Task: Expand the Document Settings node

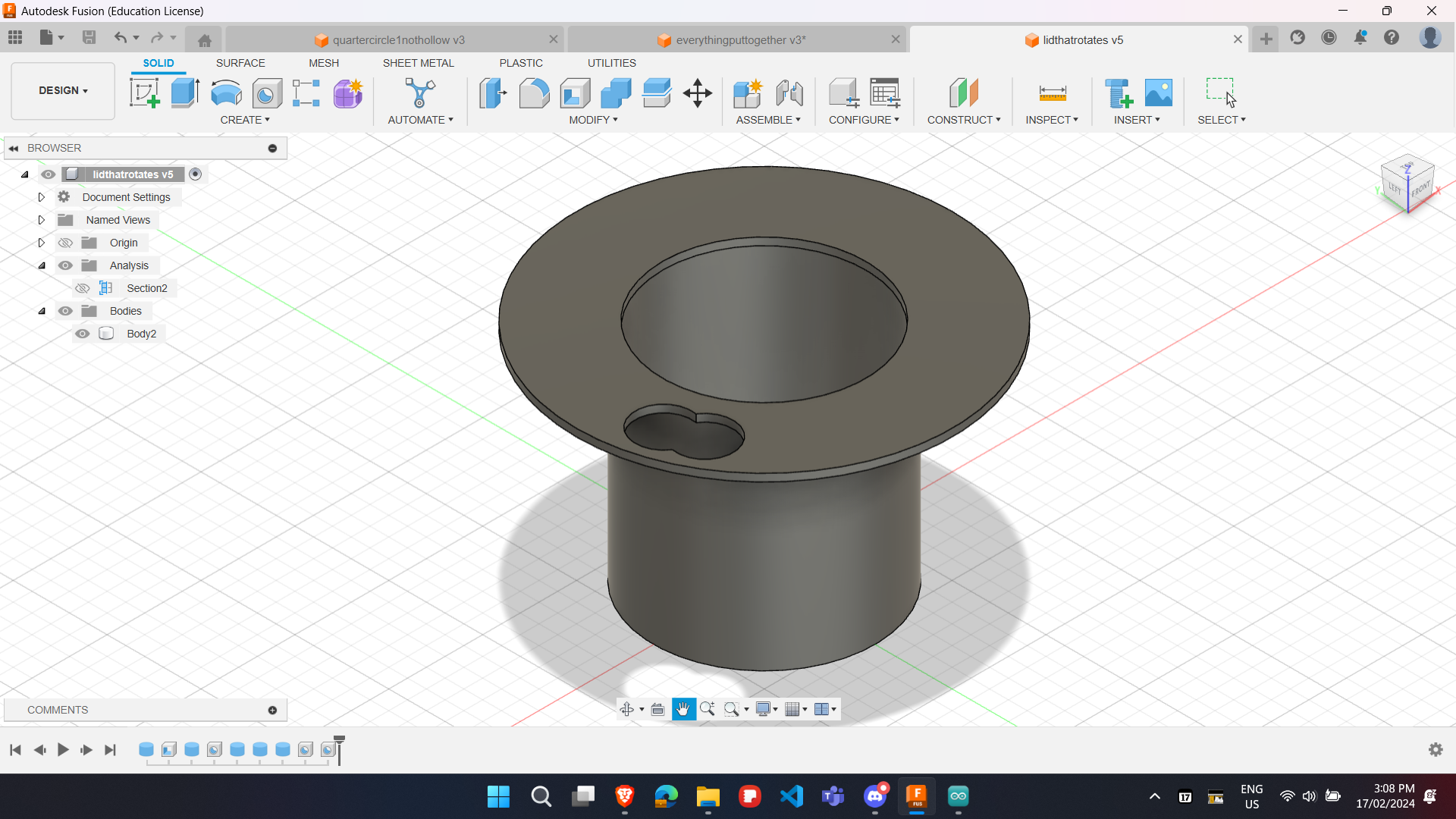Action: click(42, 197)
